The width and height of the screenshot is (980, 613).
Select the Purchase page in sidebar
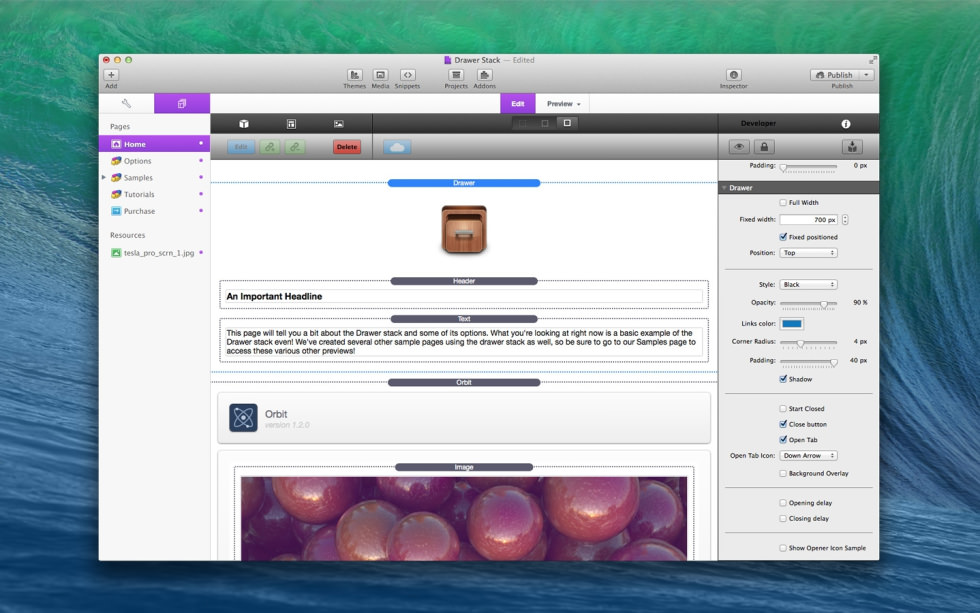coord(154,211)
